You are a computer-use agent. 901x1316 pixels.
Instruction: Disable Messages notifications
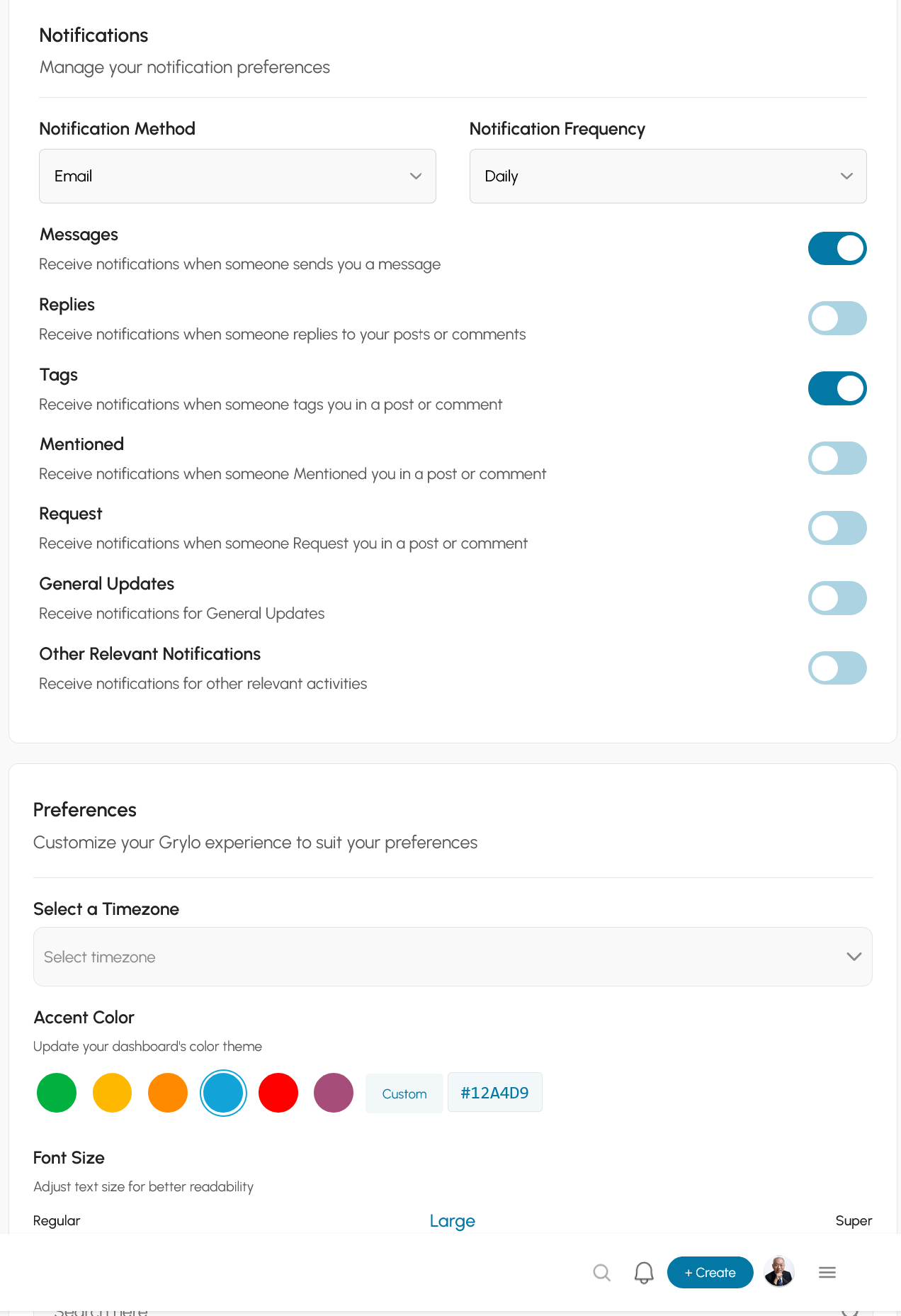837,248
